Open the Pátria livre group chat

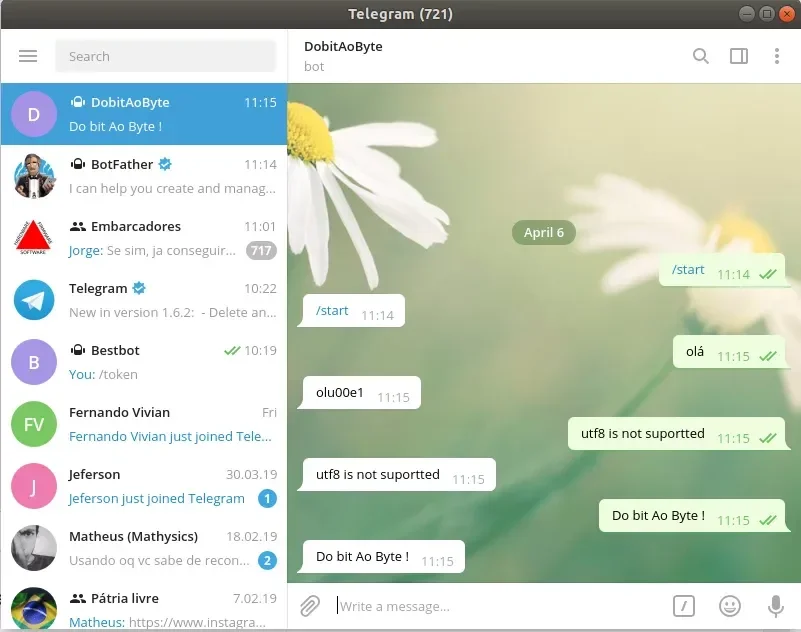144,605
